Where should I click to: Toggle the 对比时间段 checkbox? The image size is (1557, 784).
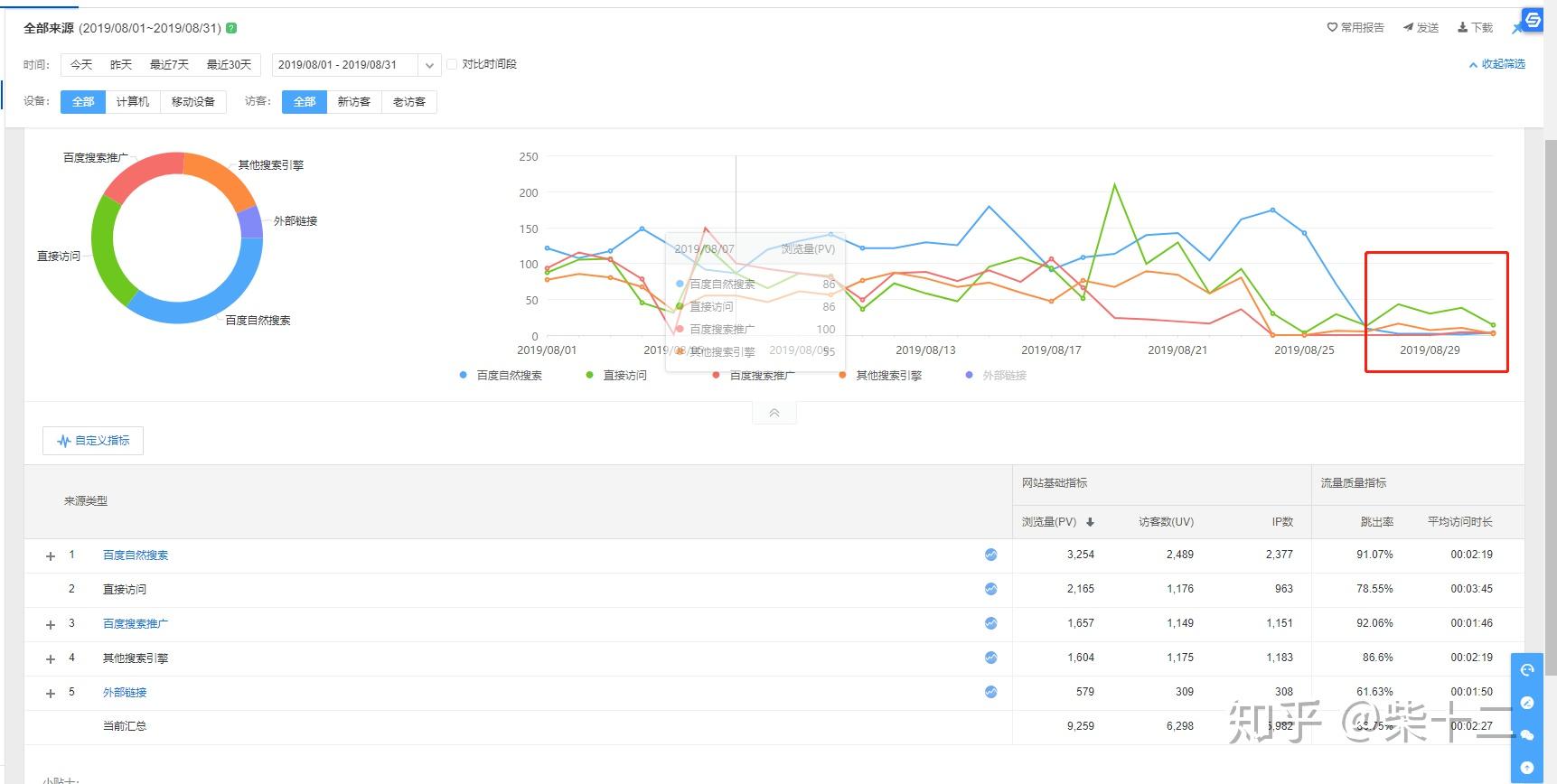452,64
